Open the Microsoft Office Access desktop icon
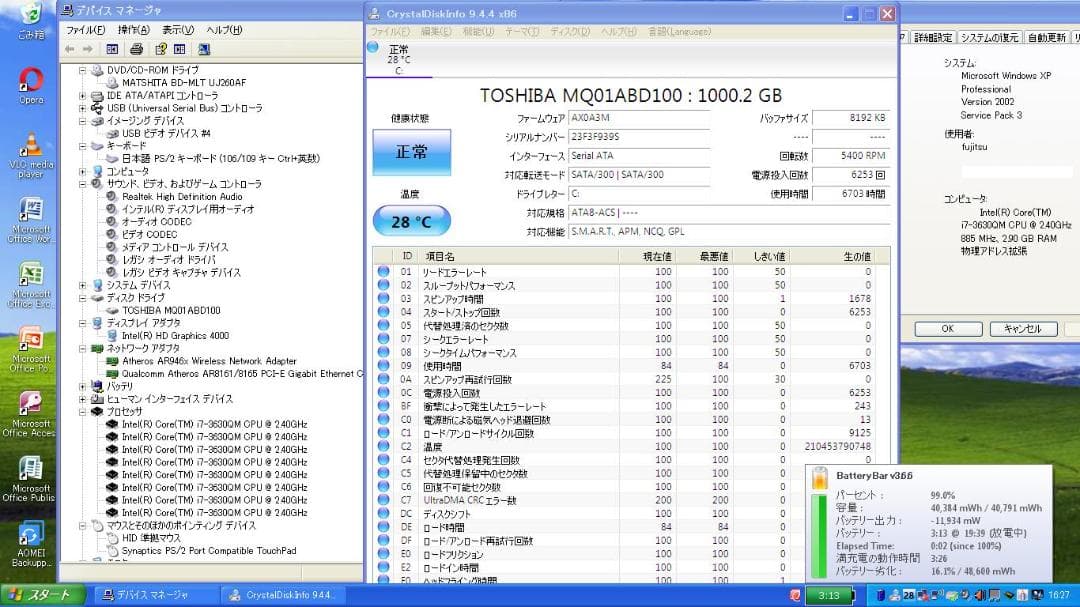The width and height of the screenshot is (1080, 607). click(29, 415)
